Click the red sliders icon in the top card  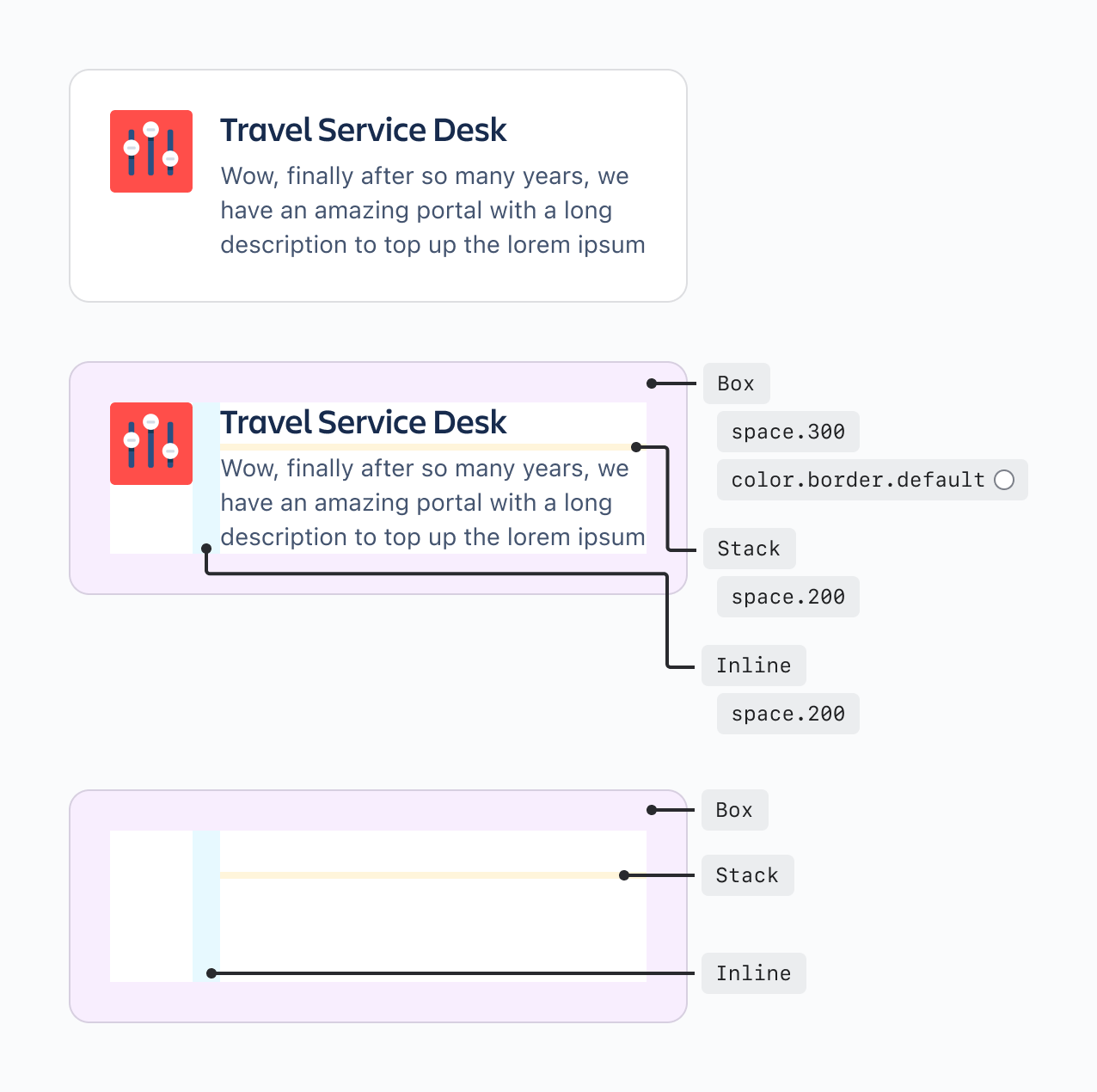(151, 151)
